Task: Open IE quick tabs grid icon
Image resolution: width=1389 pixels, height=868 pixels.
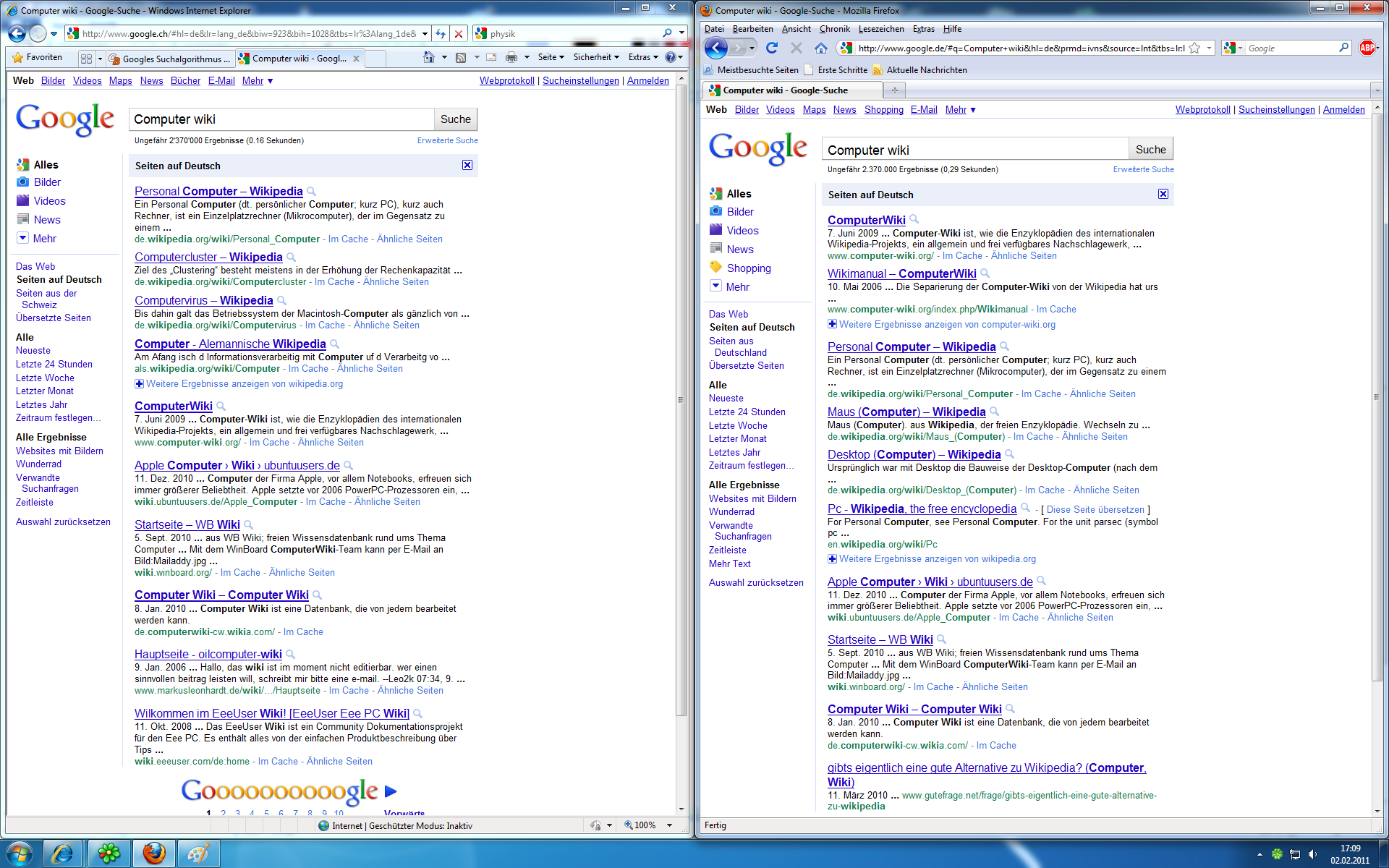Action: 86,59
